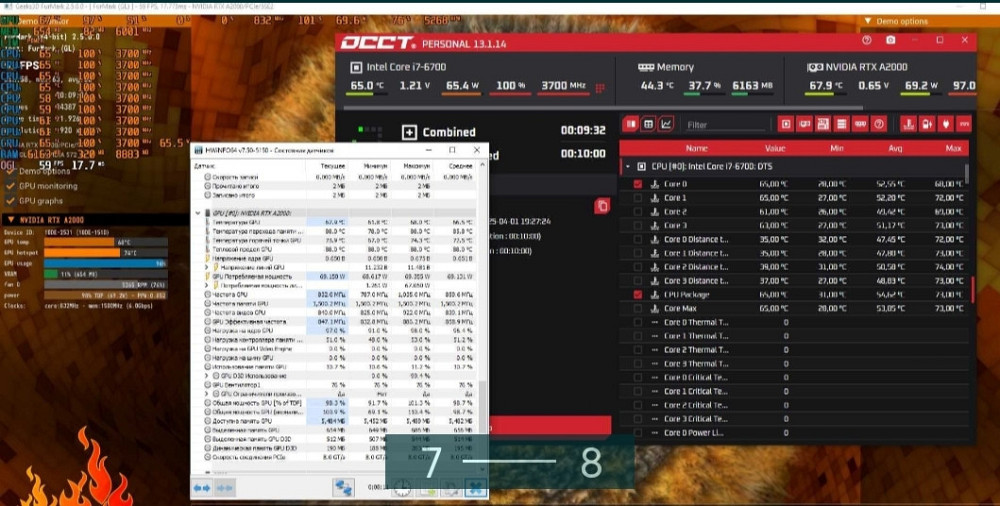1000x506 pixels.
Task: Switch monitoring to table view icon
Action: point(649,124)
